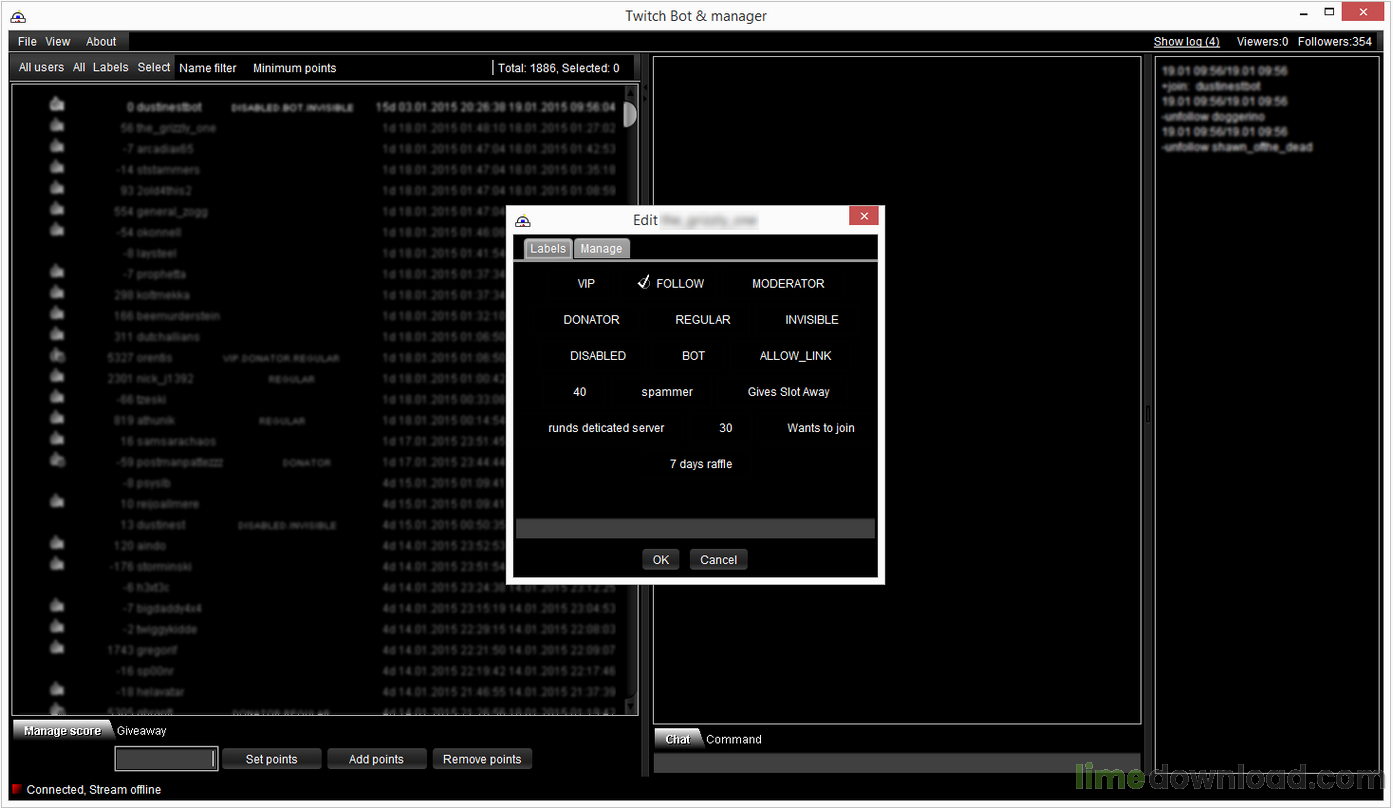The width and height of the screenshot is (1393, 808).
Task: Toggle the DONATOR label
Action: point(591,320)
